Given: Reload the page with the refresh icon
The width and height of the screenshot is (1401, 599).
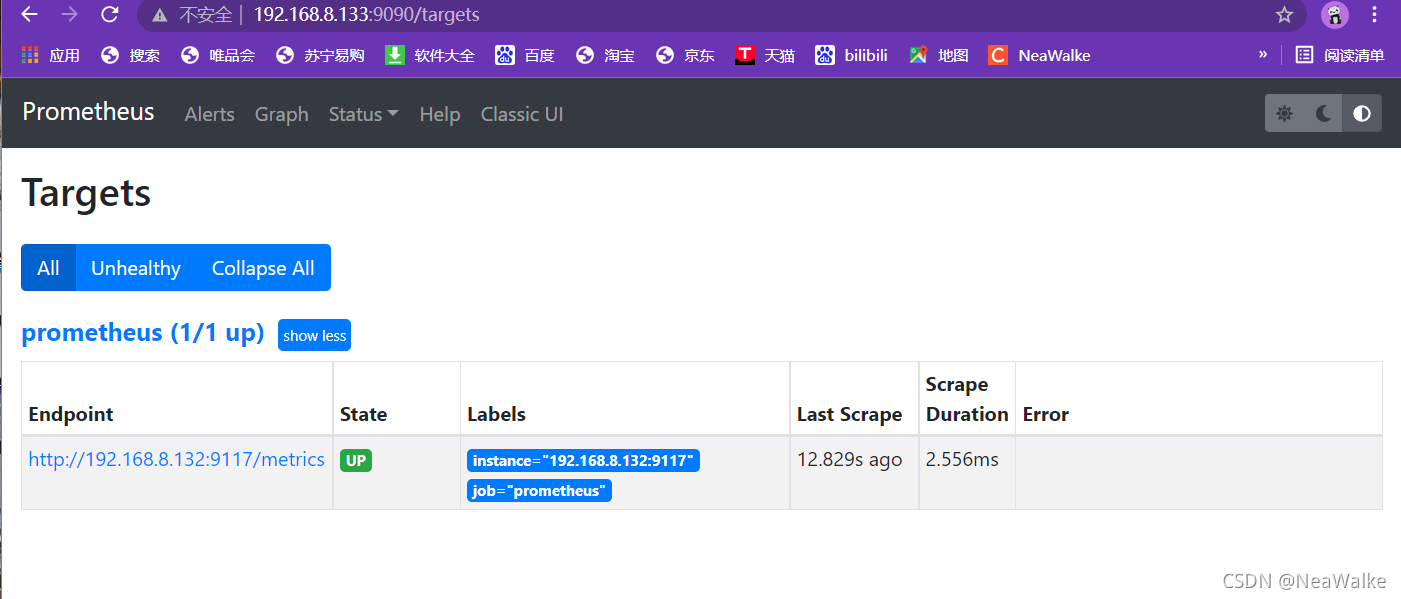Looking at the screenshot, I should pyautogui.click(x=110, y=15).
